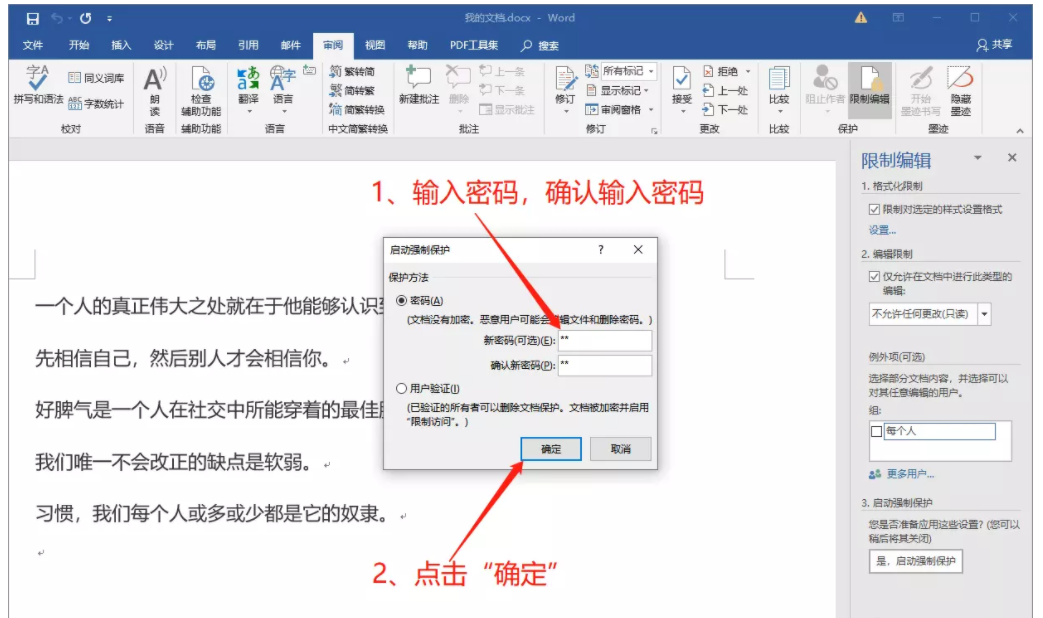The image size is (1043, 618).
Task: Click the help question mark in dialog
Action: click(601, 249)
